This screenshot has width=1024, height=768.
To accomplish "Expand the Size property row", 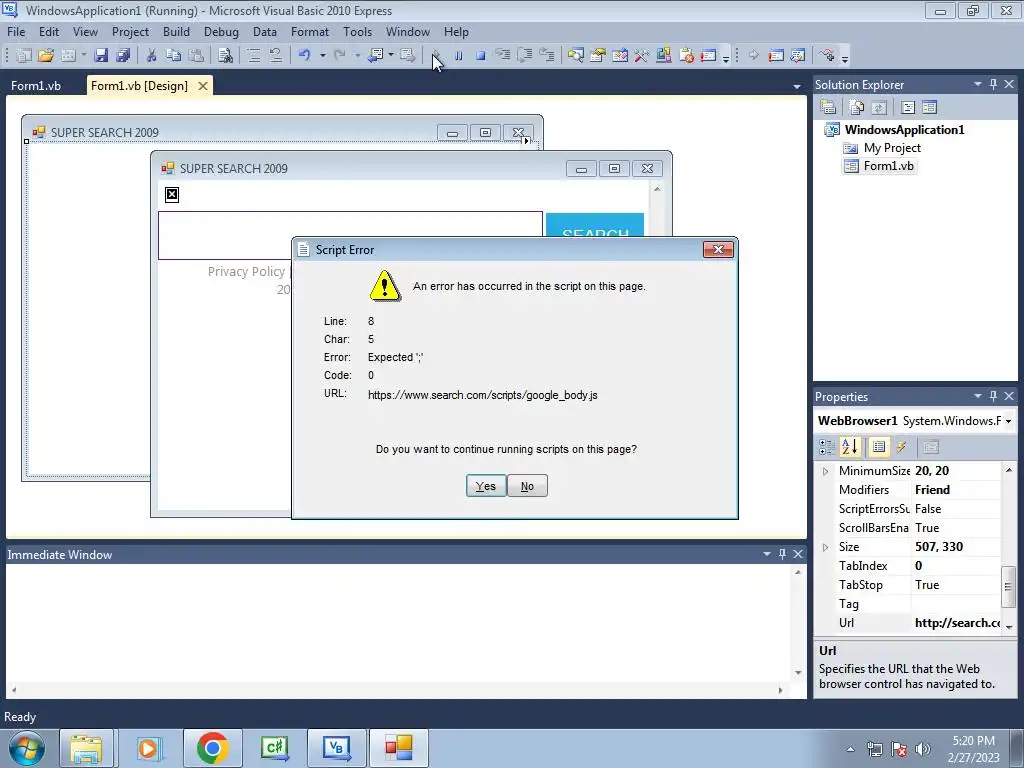I will coord(825,547).
